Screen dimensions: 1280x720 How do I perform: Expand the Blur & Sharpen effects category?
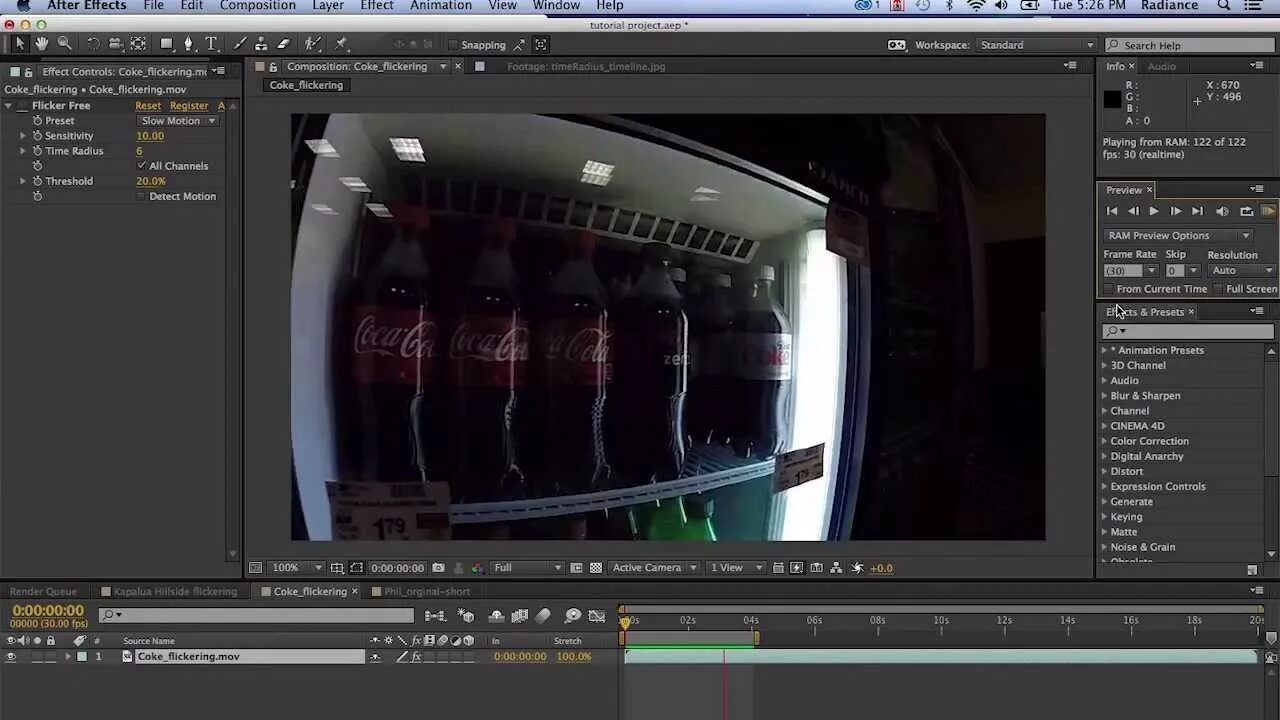click(x=1105, y=396)
